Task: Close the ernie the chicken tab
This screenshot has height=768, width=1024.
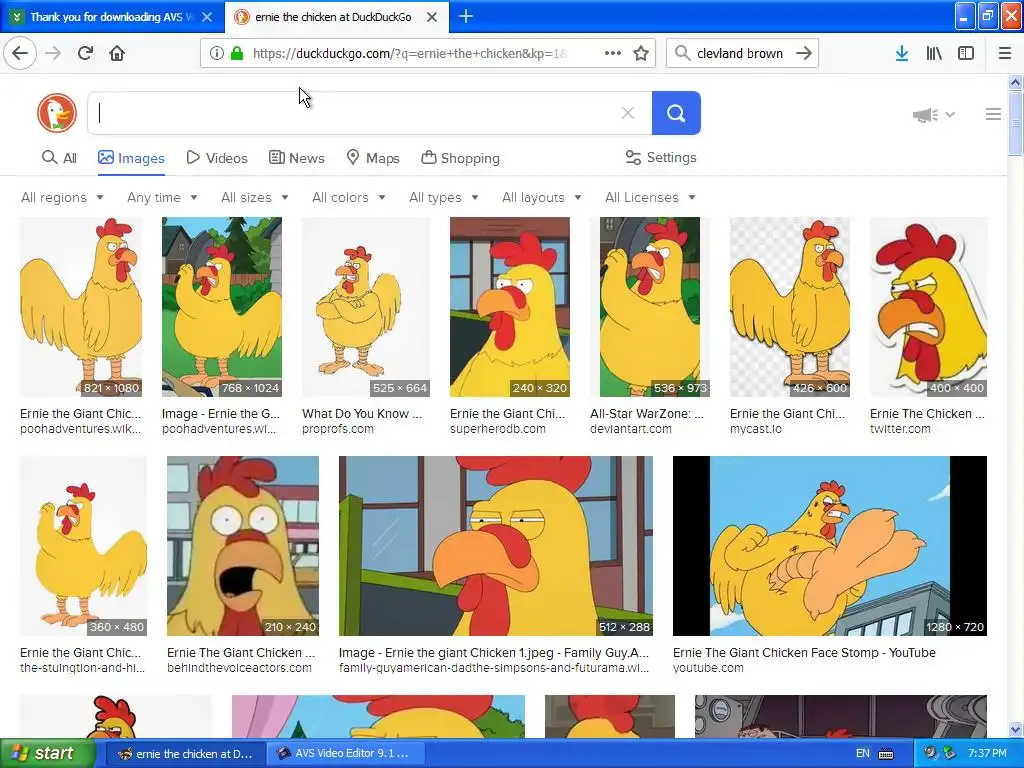Action: [x=432, y=17]
